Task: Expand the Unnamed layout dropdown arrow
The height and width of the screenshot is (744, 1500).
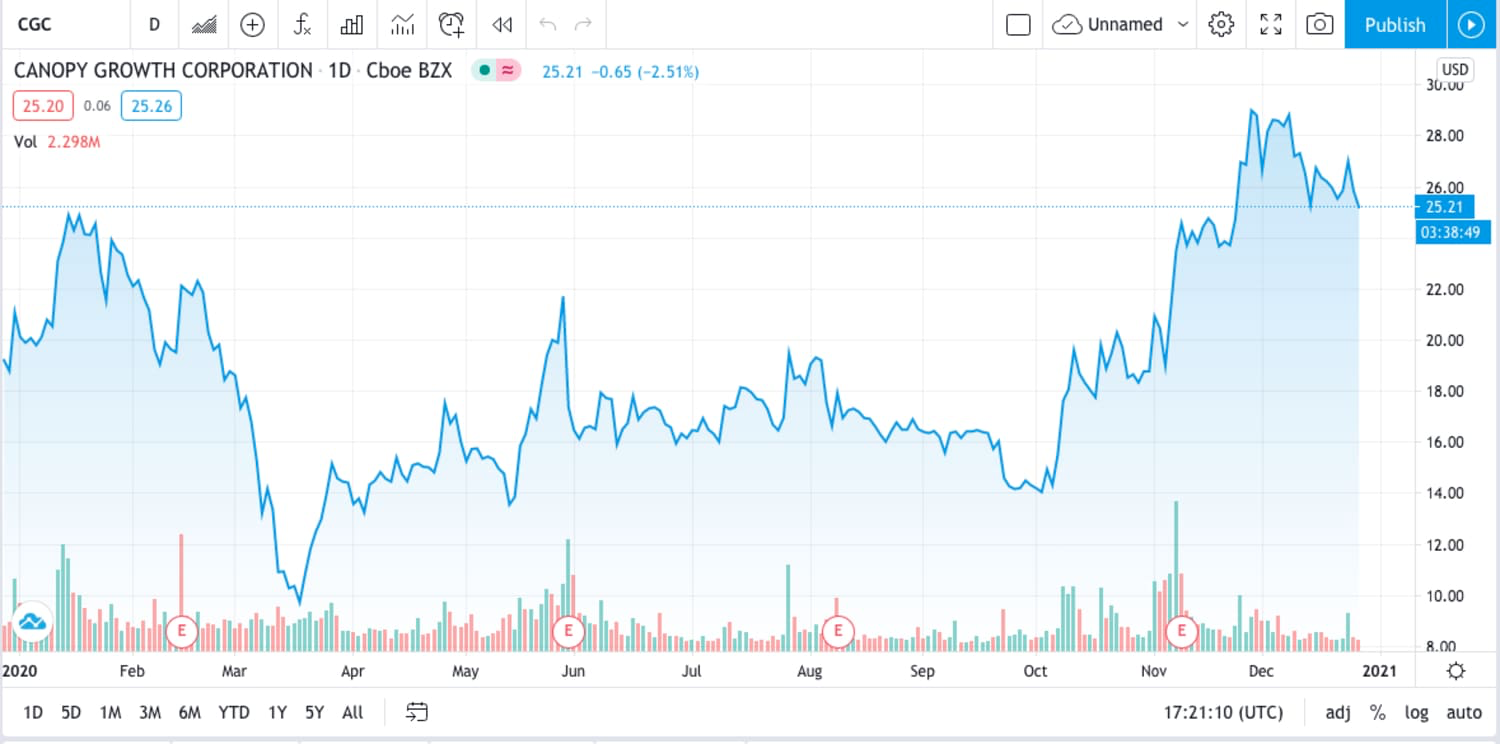Action: click(x=1183, y=24)
